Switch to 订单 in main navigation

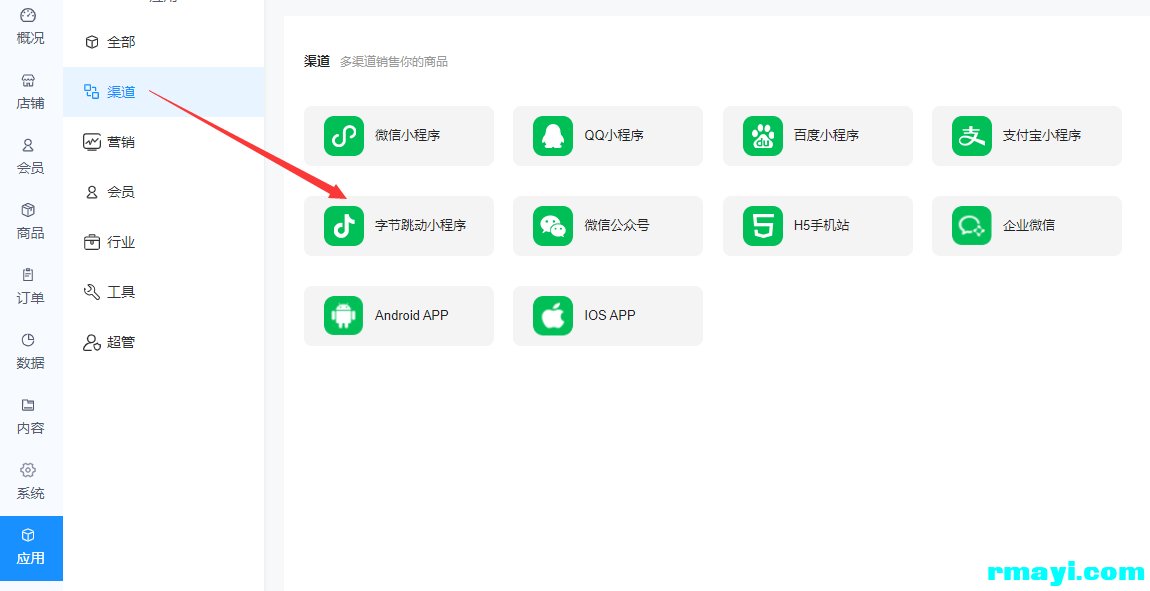[31, 287]
